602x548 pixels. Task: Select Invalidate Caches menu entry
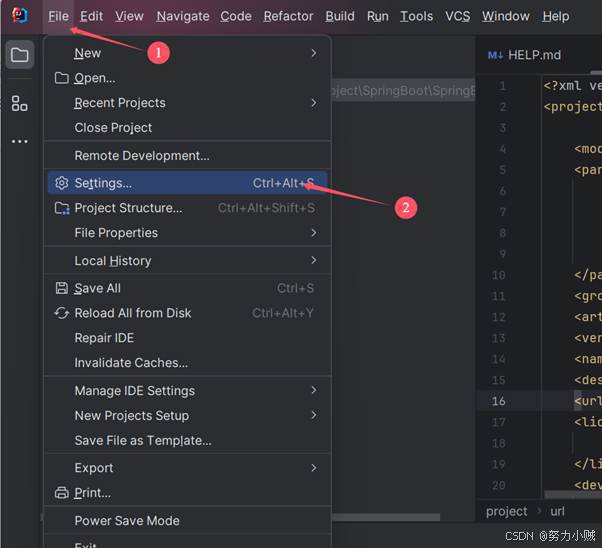pos(131,363)
